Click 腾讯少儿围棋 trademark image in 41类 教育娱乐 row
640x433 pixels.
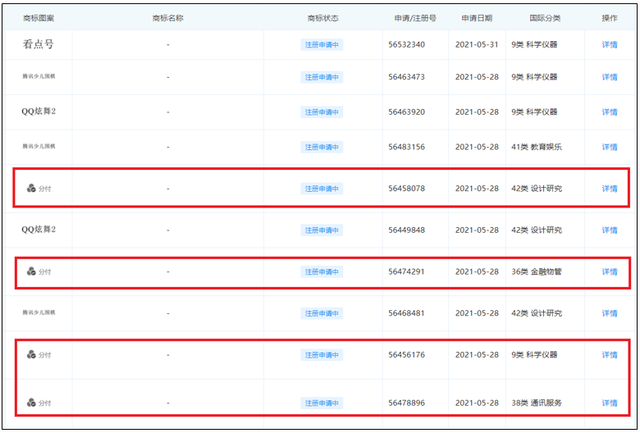(x=39, y=146)
